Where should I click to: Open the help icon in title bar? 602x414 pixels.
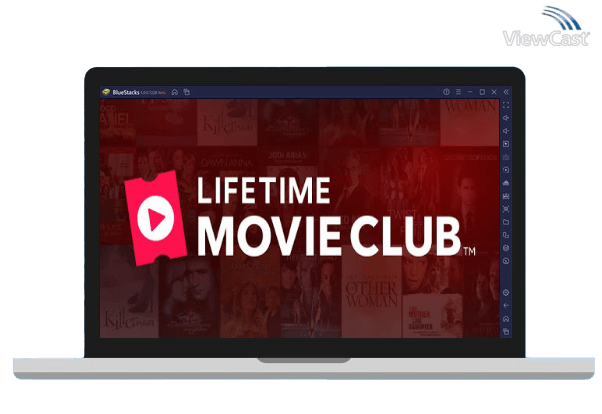[446, 92]
